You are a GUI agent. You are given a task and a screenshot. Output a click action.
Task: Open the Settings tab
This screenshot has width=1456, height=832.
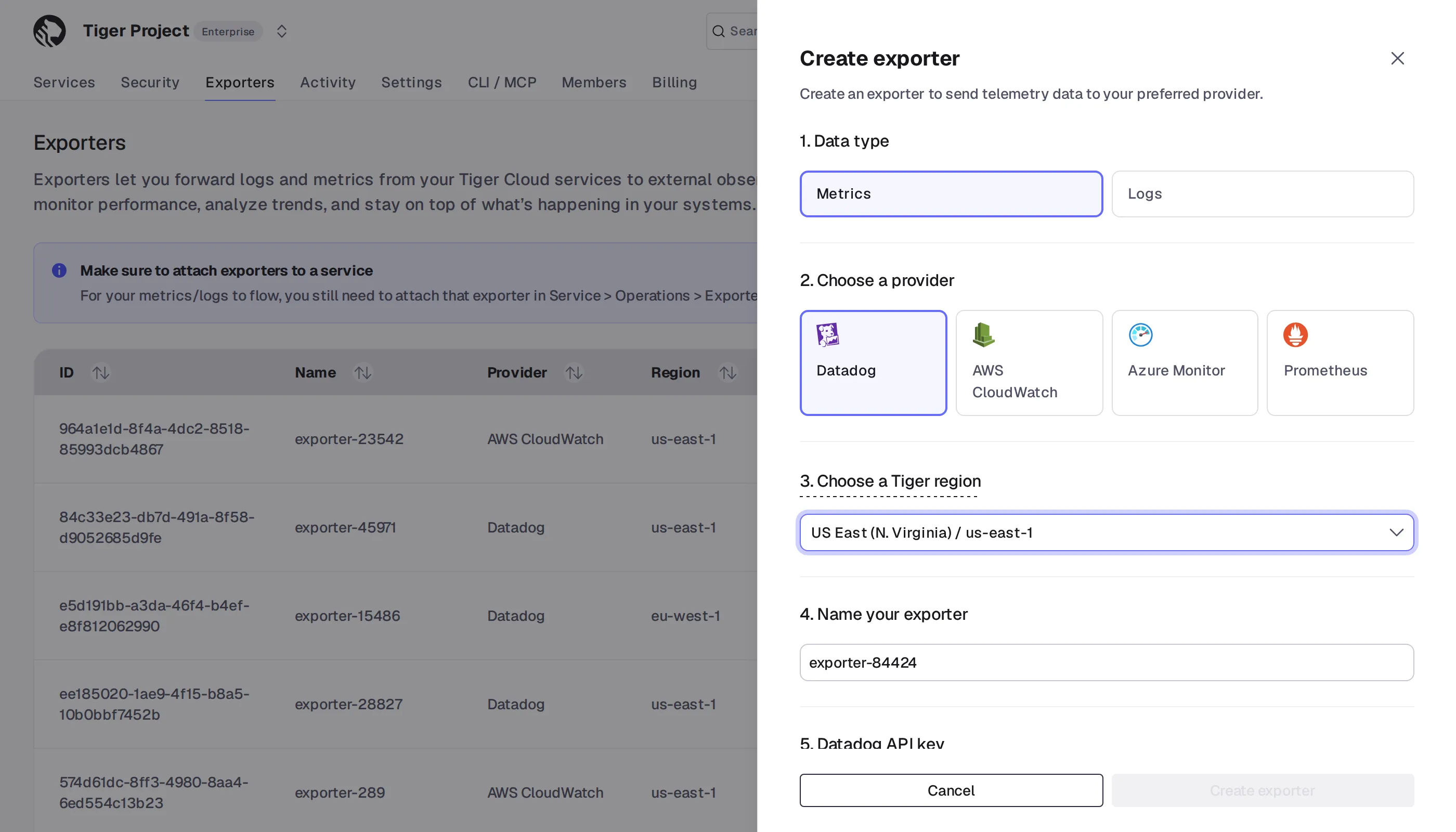click(x=411, y=82)
